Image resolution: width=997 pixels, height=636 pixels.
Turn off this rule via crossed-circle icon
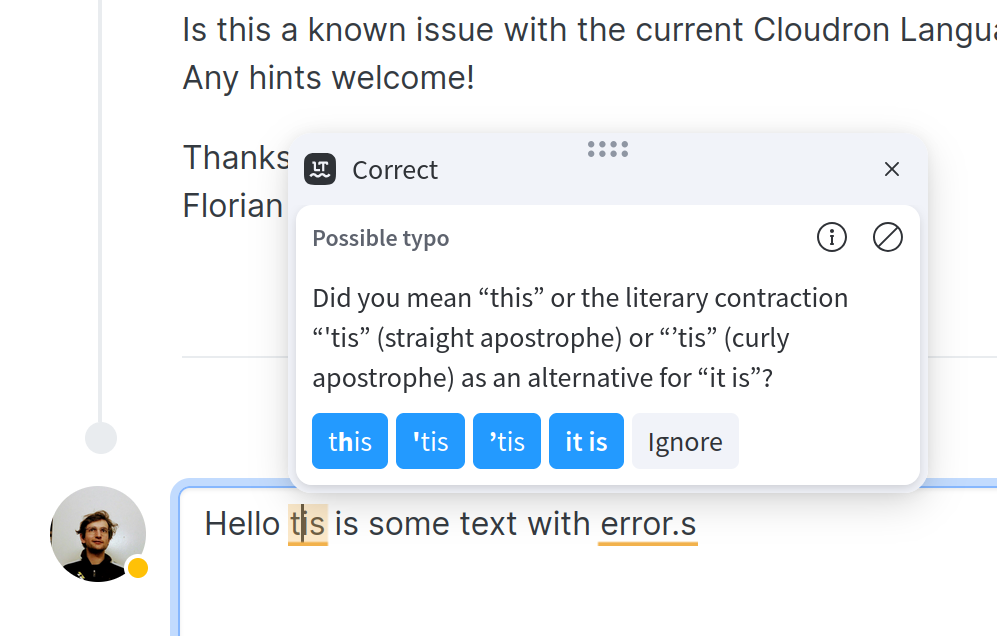pos(888,237)
